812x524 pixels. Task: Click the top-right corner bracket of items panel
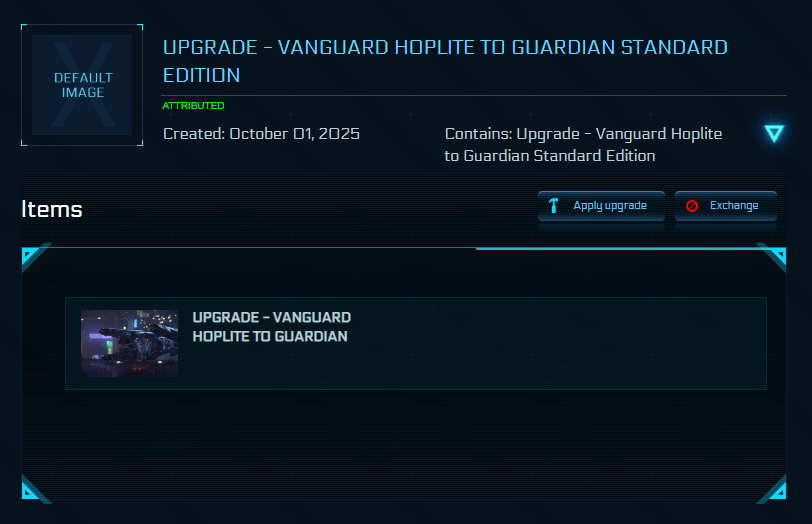pyautogui.click(x=774, y=256)
